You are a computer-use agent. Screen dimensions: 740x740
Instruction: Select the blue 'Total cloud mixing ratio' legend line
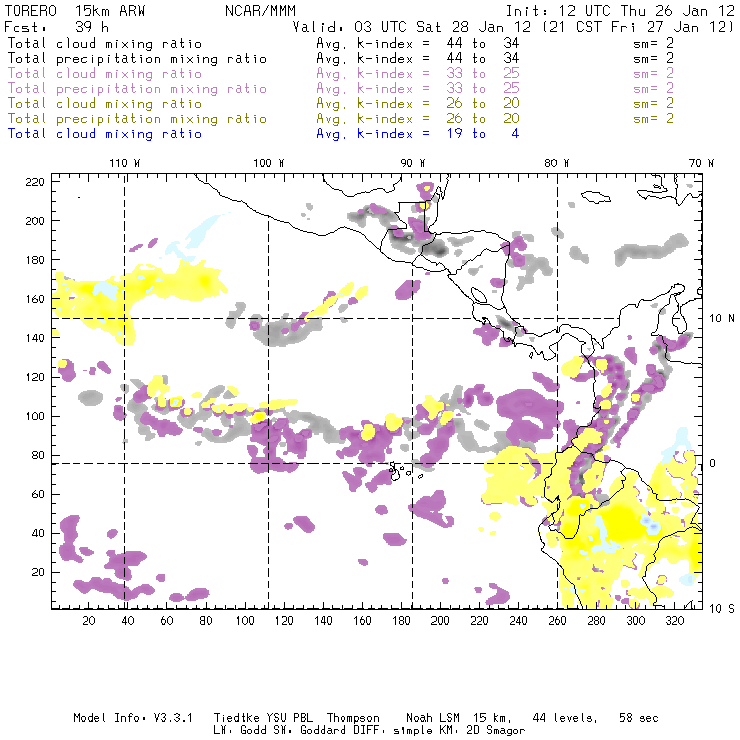pyautogui.click(x=105, y=134)
